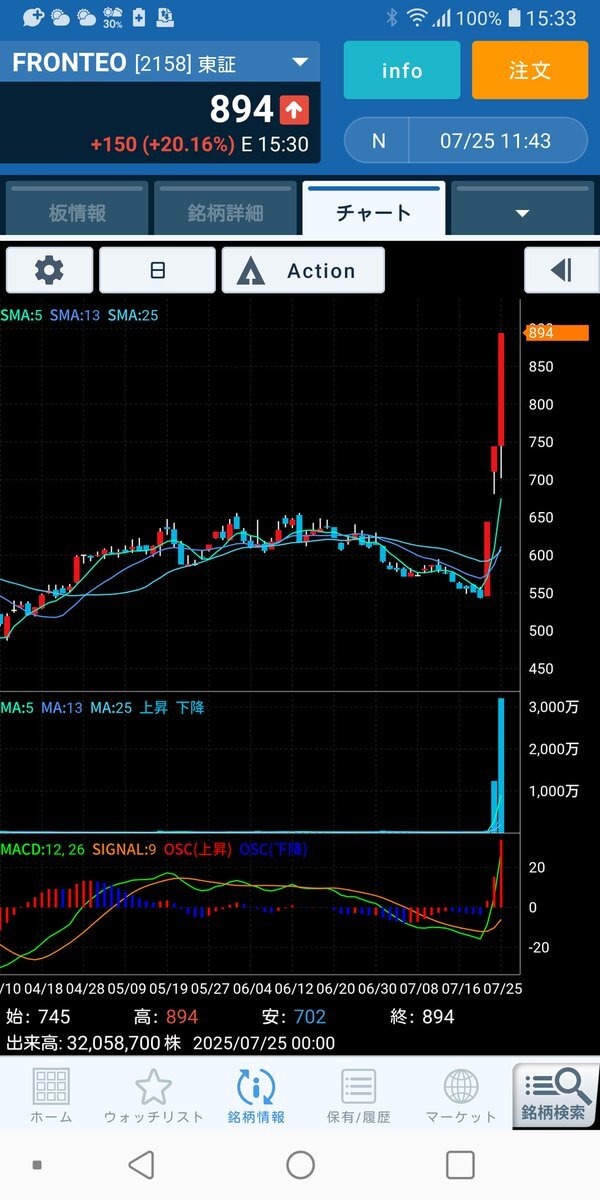Tap the battery 100% status indicator
600x1200 pixels.
[490, 18]
